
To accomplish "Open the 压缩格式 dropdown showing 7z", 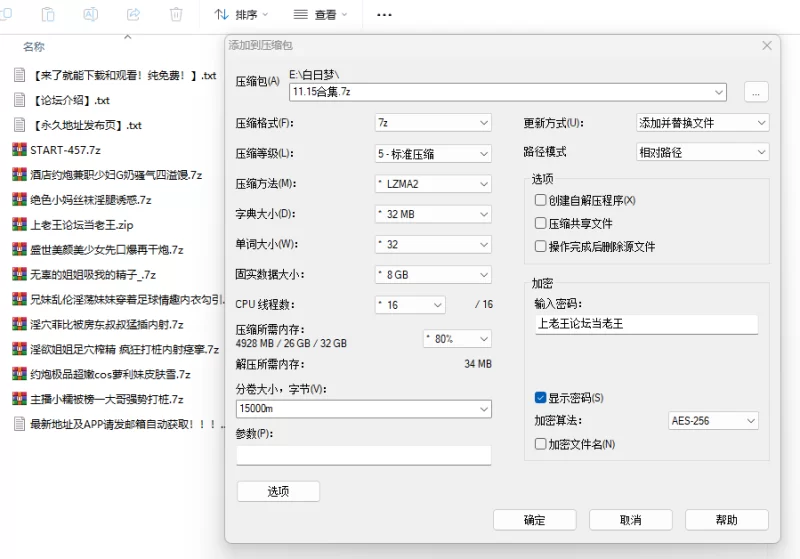I will point(433,123).
